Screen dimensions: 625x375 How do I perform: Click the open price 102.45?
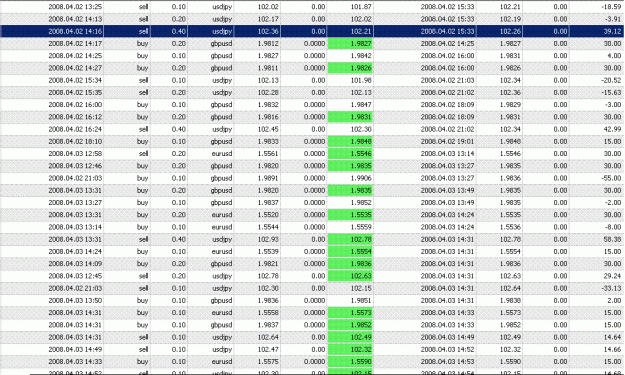click(x=268, y=129)
